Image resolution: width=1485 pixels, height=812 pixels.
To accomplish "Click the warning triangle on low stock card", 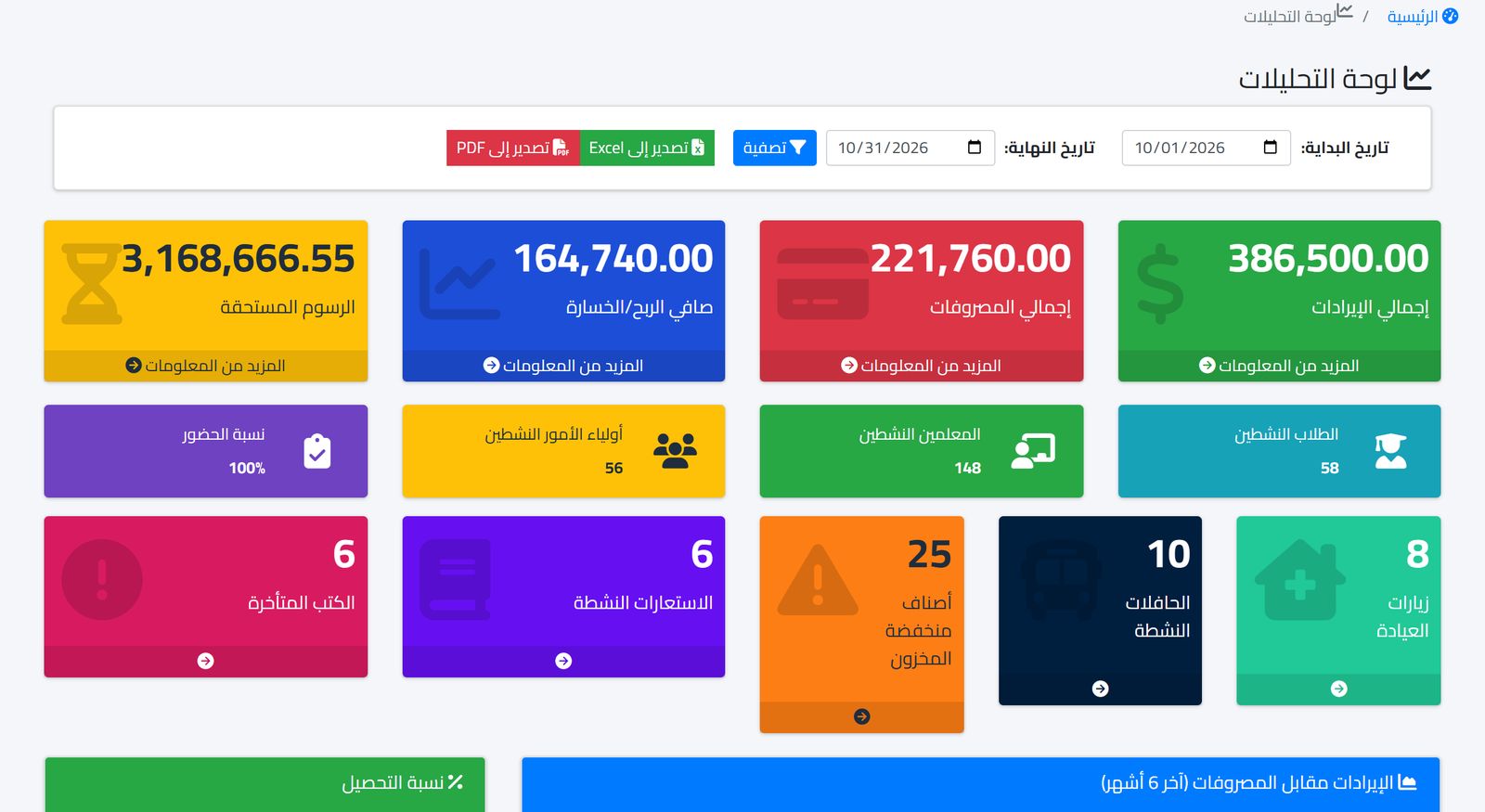I will click(818, 581).
